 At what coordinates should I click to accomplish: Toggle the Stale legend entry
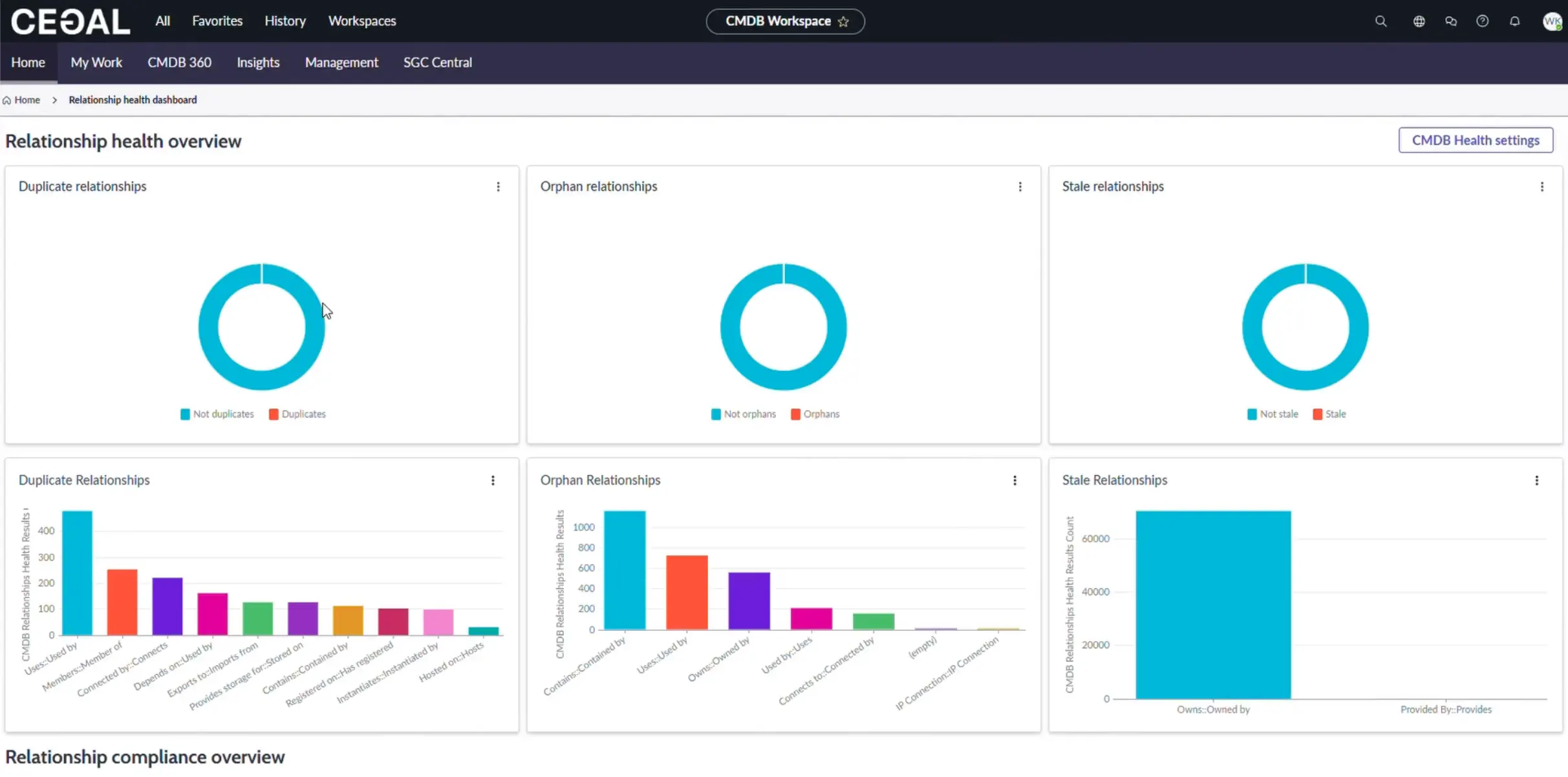(x=1335, y=414)
